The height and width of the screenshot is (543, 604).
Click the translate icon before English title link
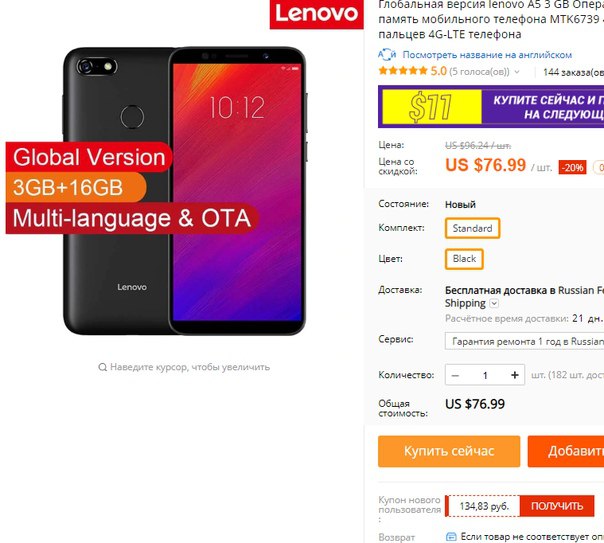[x=387, y=55]
